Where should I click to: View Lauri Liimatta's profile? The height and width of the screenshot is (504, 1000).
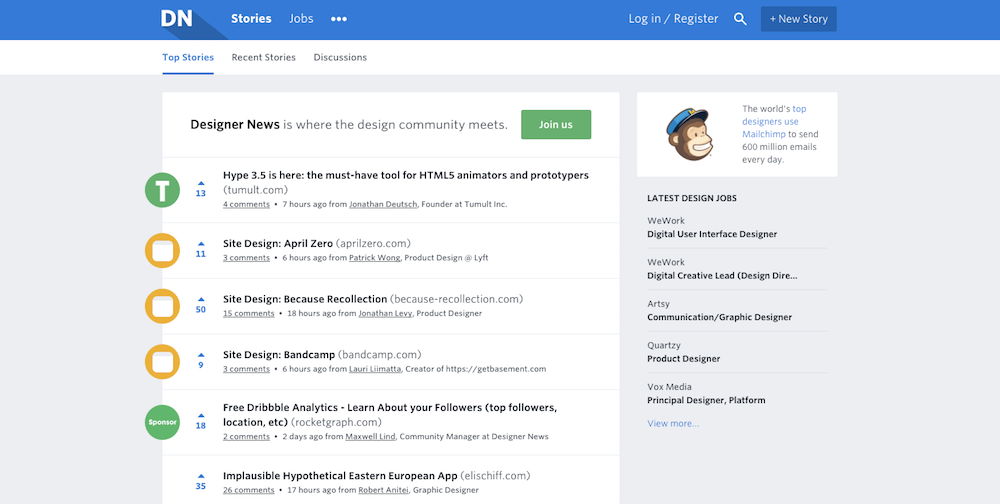(x=376, y=369)
